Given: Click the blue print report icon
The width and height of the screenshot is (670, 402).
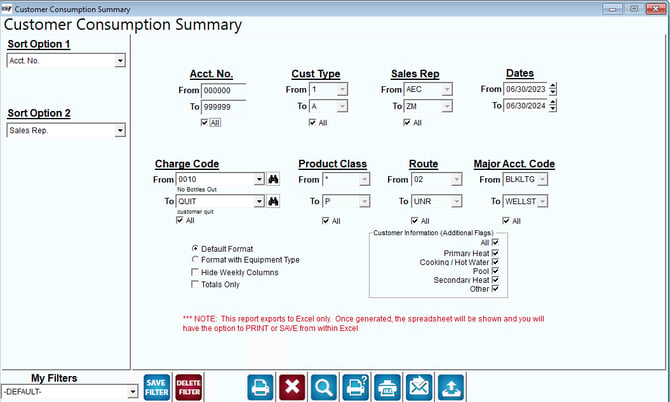Looking at the screenshot, I should pyautogui.click(x=260, y=387).
